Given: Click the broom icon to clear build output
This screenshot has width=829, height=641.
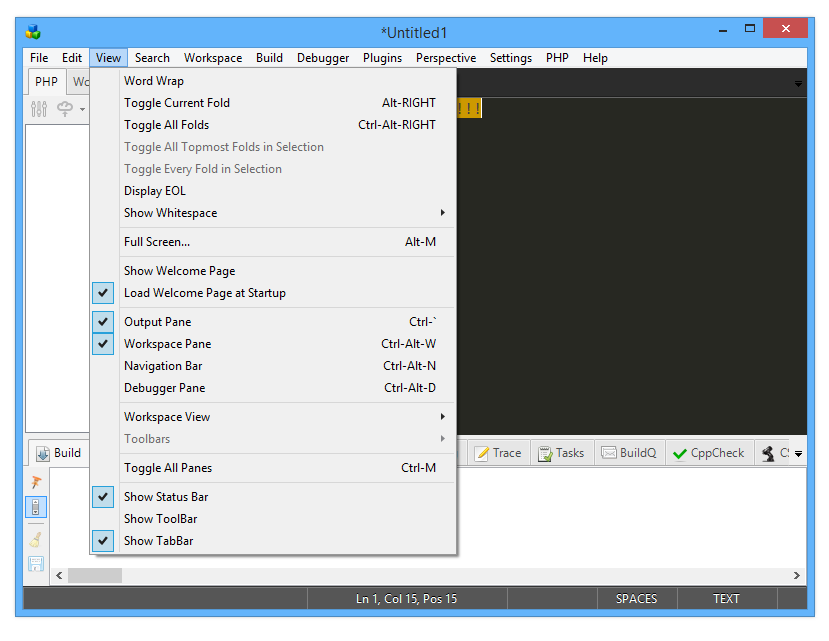Looking at the screenshot, I should click(37, 539).
